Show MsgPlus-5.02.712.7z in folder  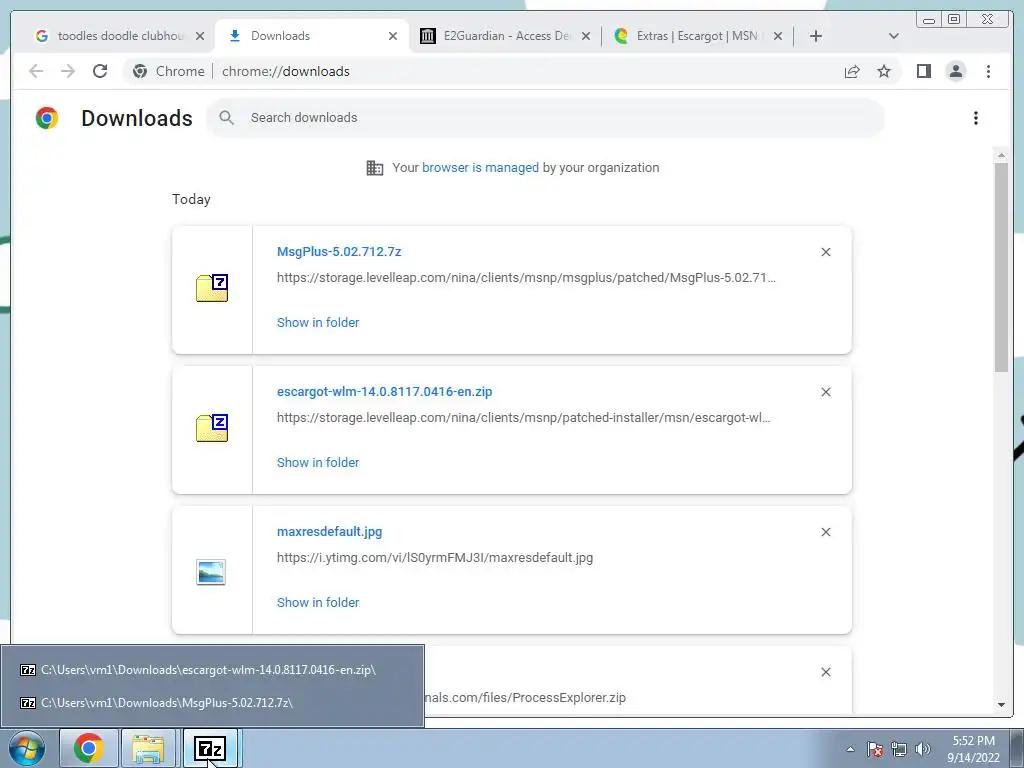(x=318, y=323)
